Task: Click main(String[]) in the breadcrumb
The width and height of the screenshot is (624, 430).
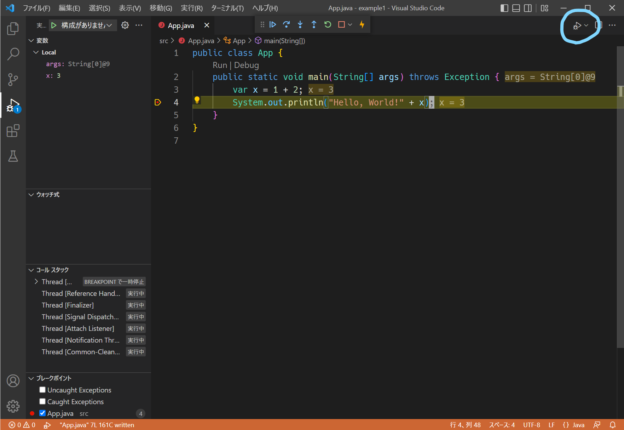Action: 284,41
